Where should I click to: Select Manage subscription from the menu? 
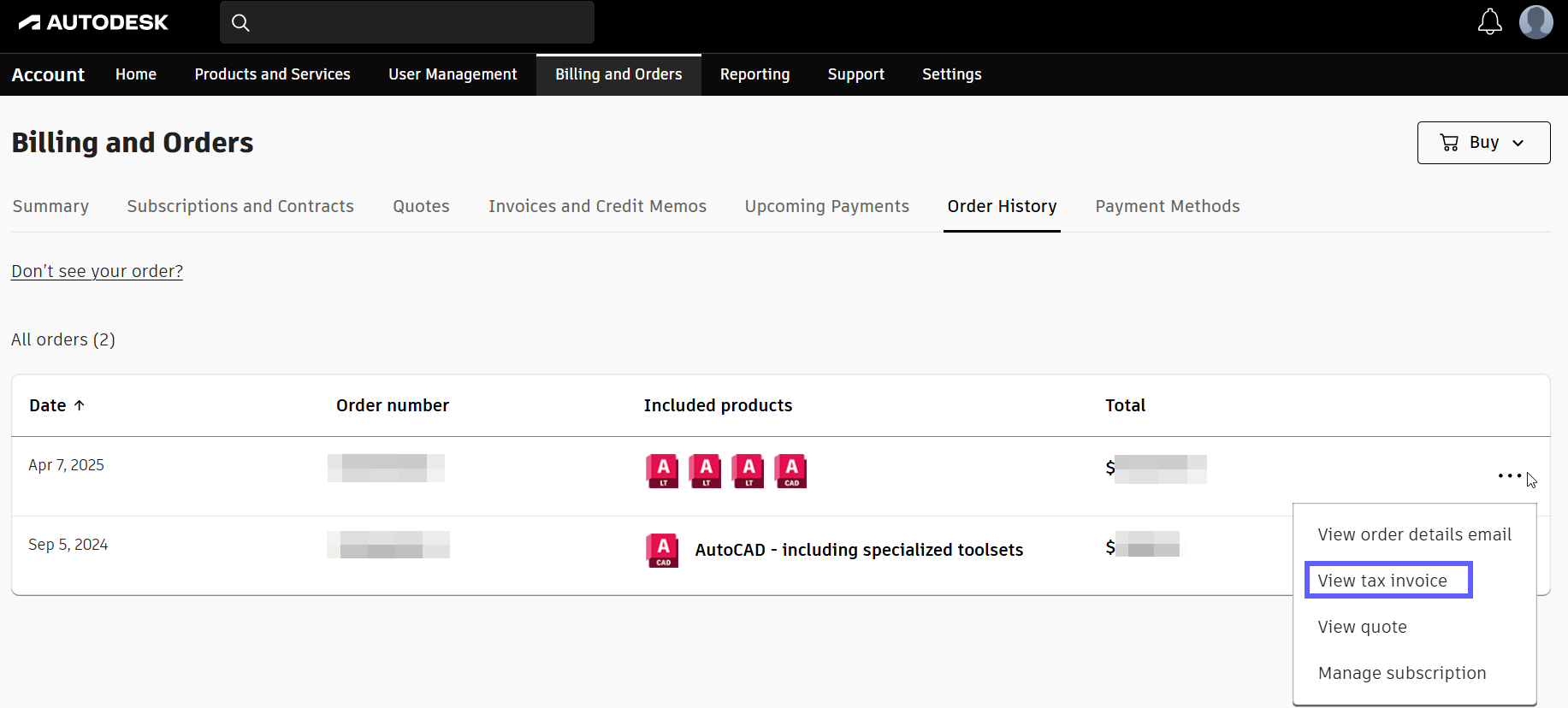tap(1401, 673)
